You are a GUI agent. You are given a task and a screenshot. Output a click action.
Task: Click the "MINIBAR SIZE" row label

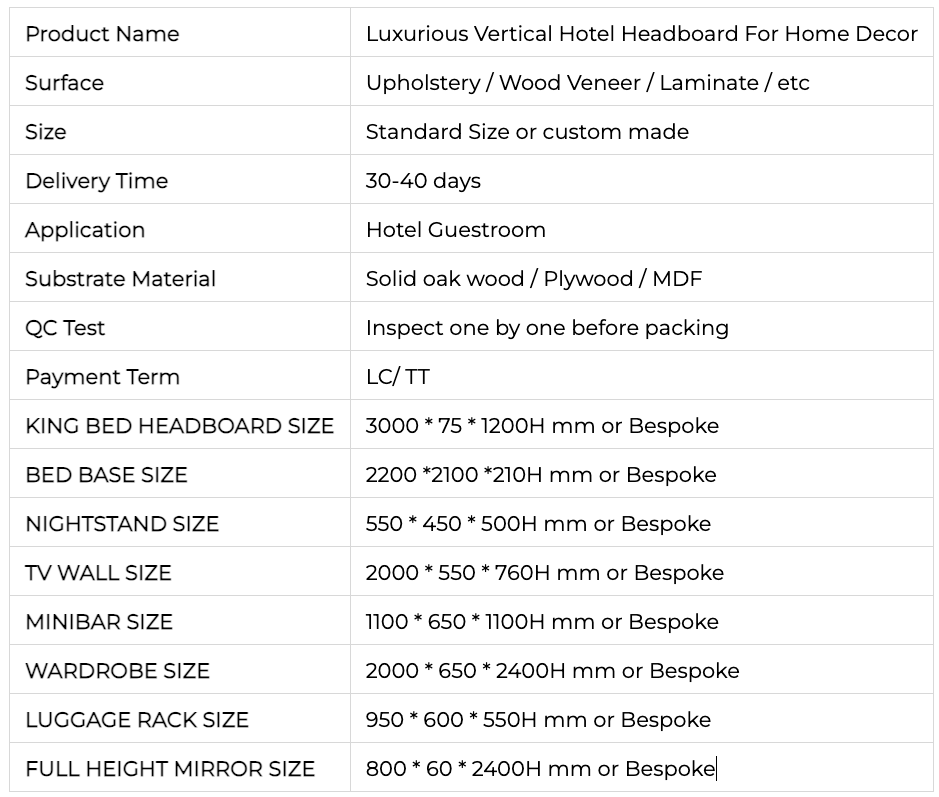(99, 622)
